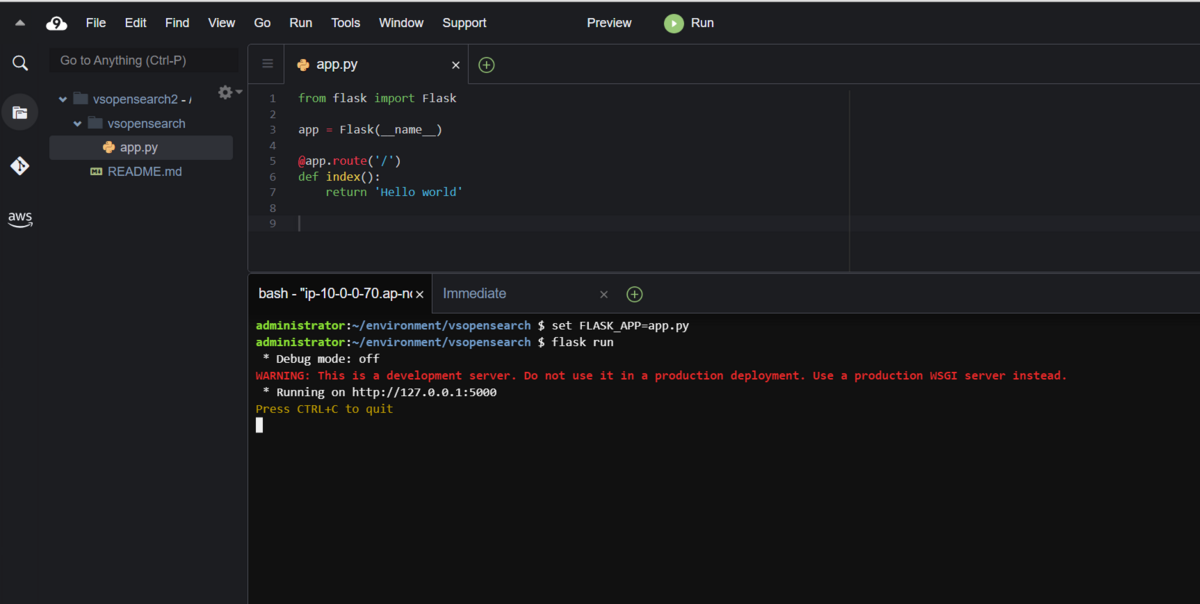Image resolution: width=1200 pixels, height=604 pixels.
Task: Click the Cloud9 logo icon
Action: (57, 23)
